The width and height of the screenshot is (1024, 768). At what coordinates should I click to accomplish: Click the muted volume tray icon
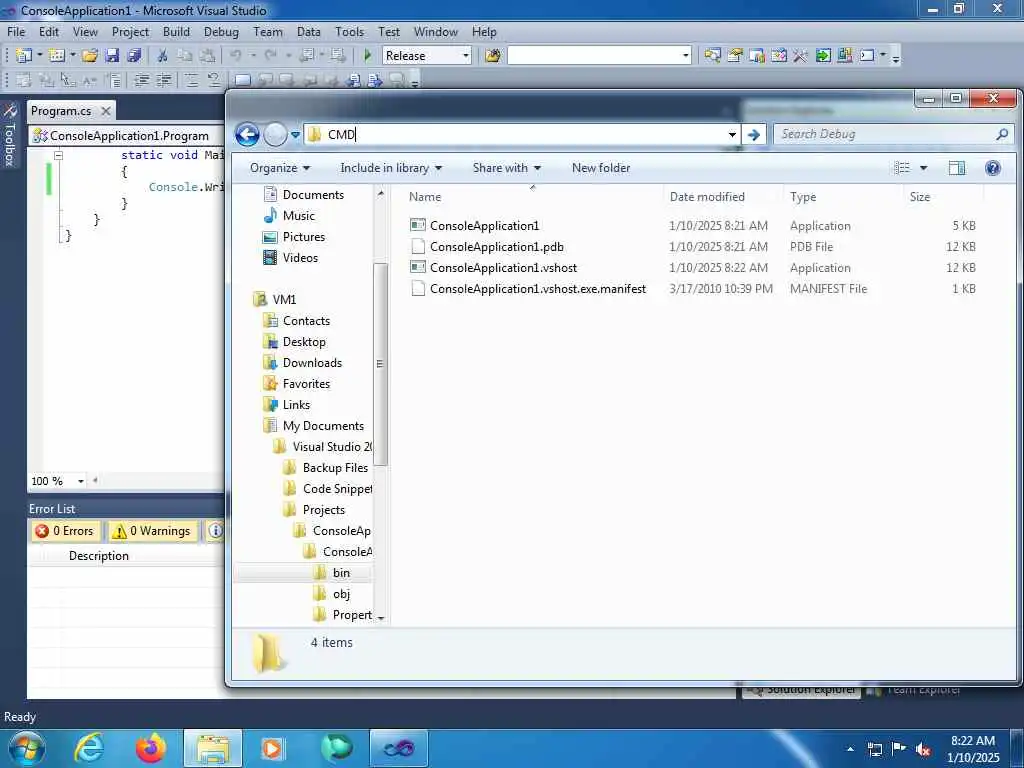pos(923,750)
